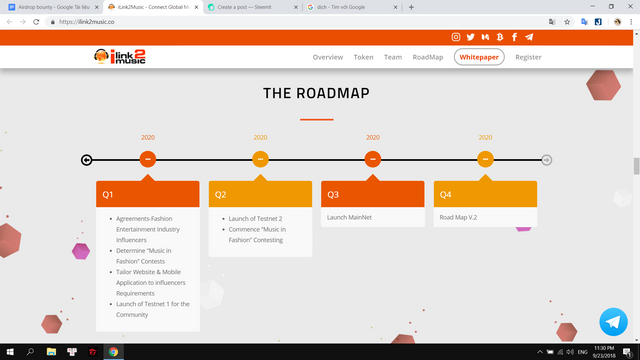The width and height of the screenshot is (640, 360).
Task: Open the Facebook social icon
Action: click(514, 37)
